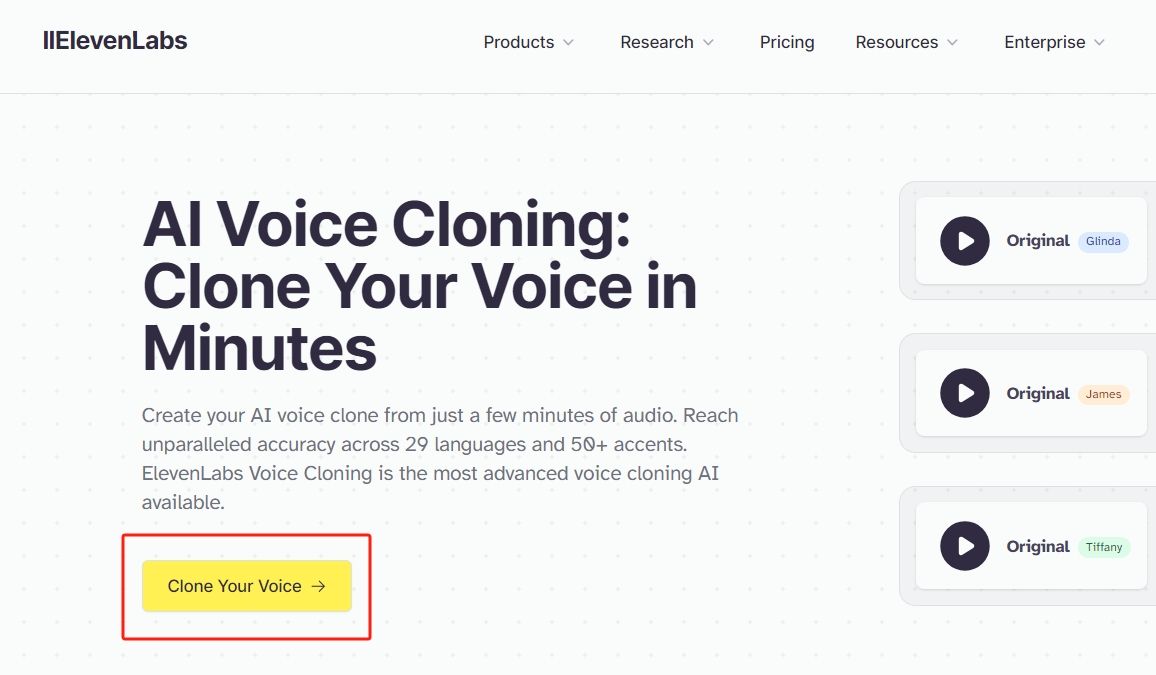Select the Tiffany voice tag
Viewport: 1156px width, 675px height.
coord(1104,547)
